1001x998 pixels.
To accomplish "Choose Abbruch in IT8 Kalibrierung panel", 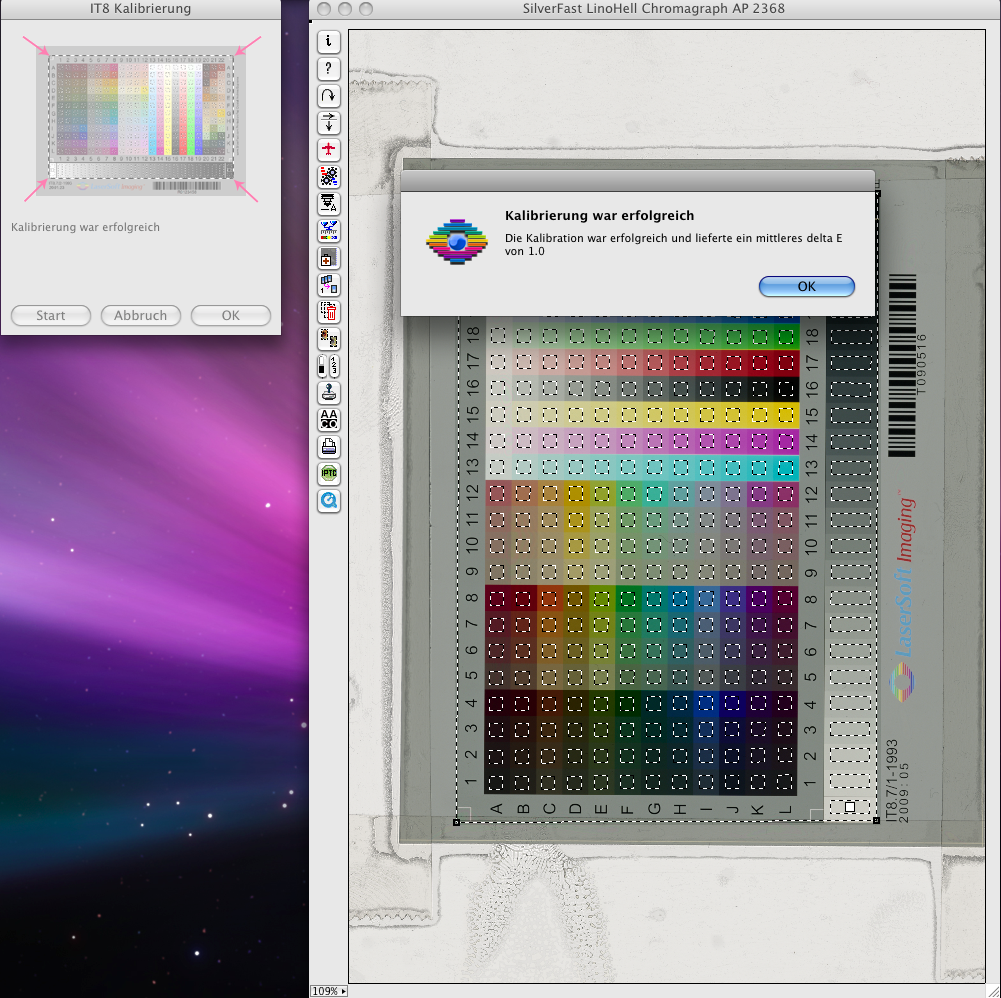I will pyautogui.click(x=140, y=315).
